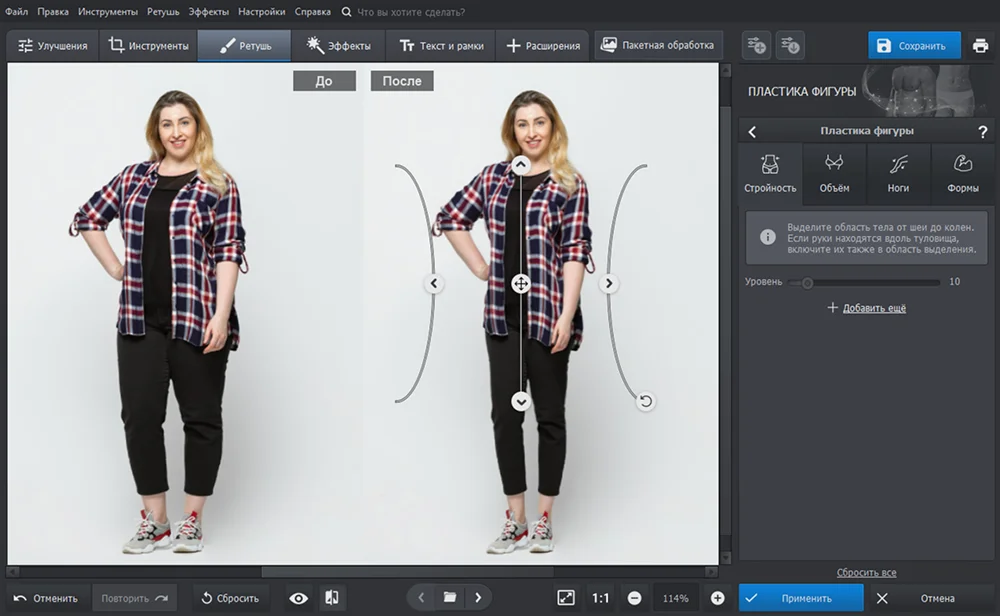Switch to the Улучшения tab
Screen dimensions: 1000x616
53,45
